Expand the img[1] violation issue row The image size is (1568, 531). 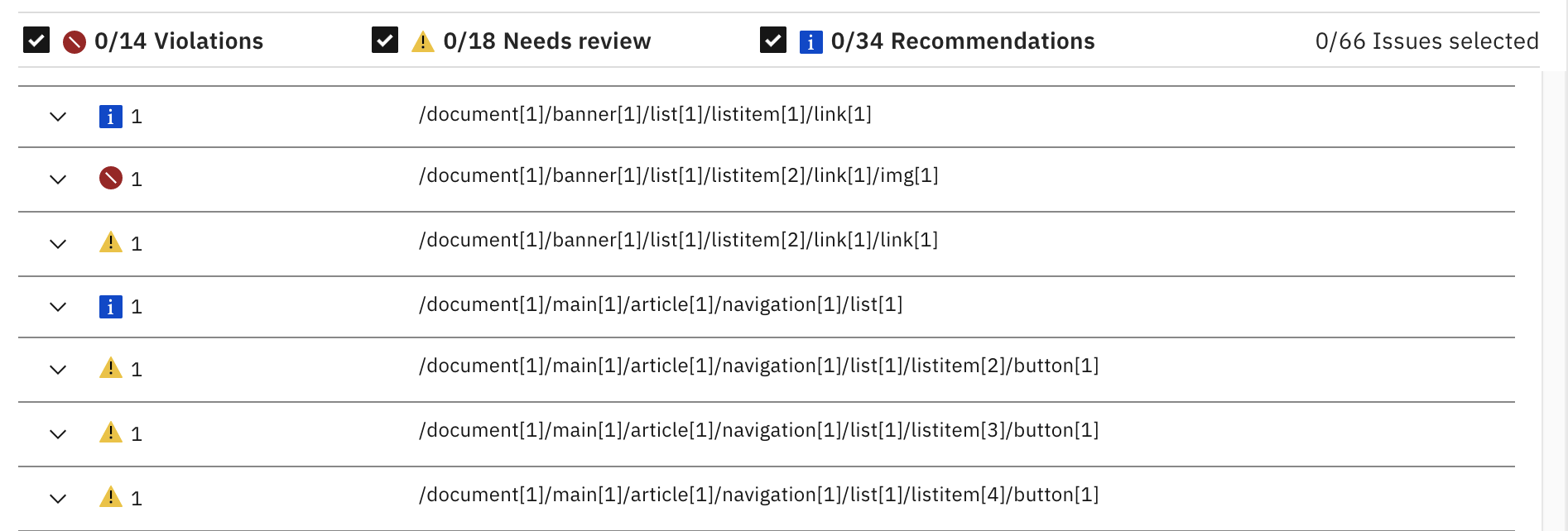click(58, 179)
